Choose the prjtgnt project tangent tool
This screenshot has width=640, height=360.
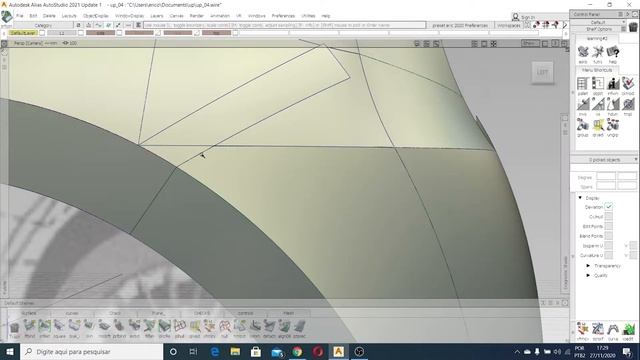[x=119, y=328]
